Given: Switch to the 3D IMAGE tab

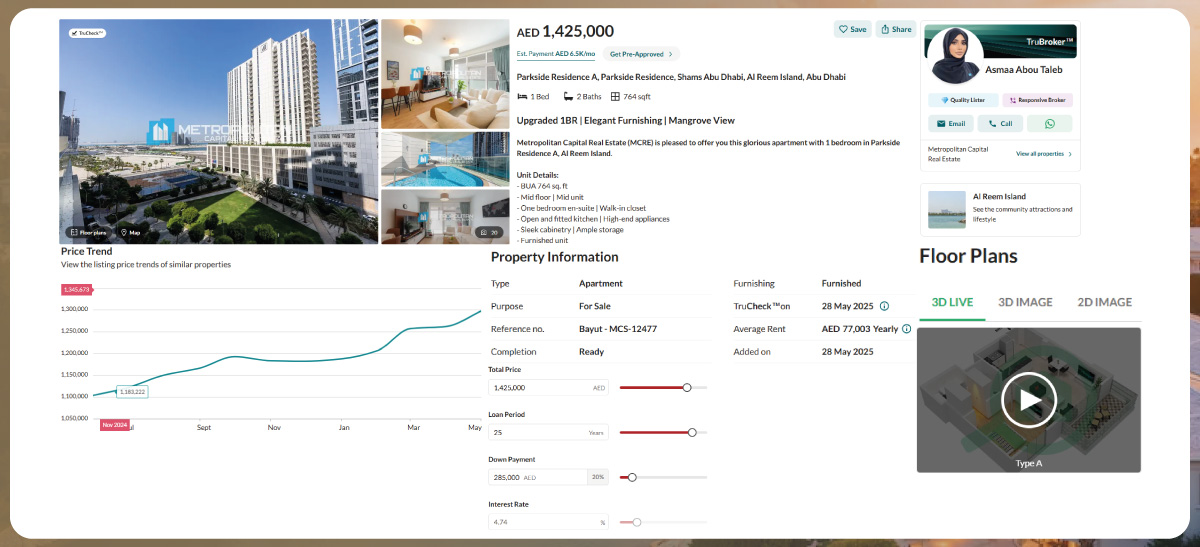Looking at the screenshot, I should pyautogui.click(x=1027, y=302).
